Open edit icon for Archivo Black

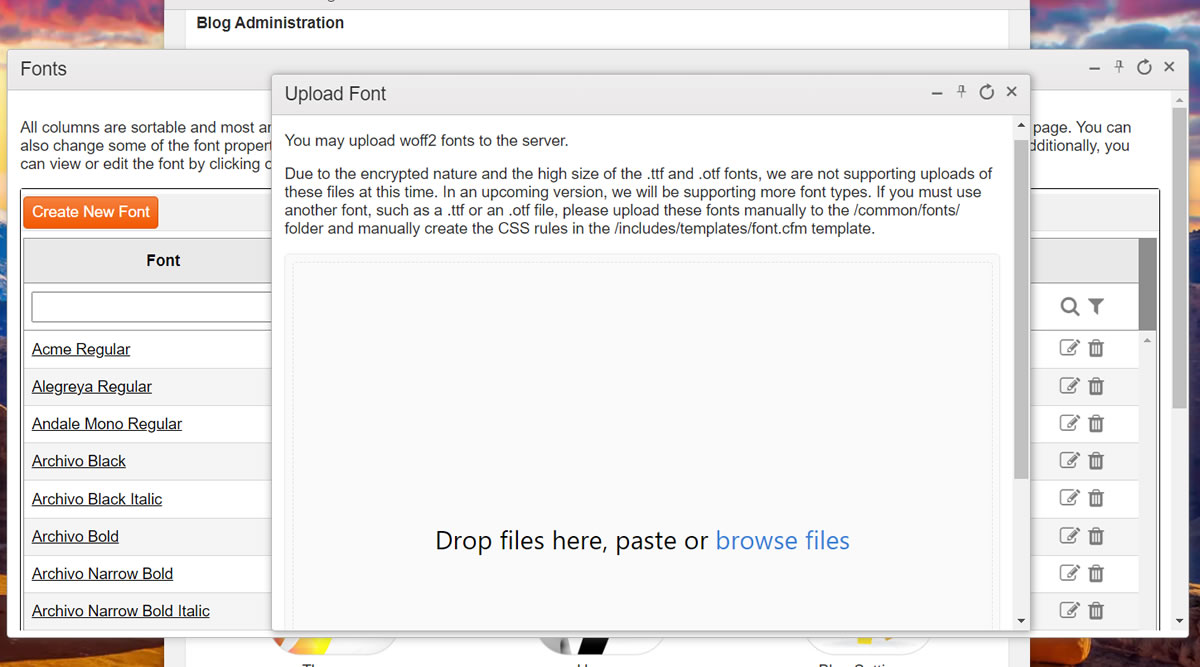click(x=1069, y=460)
